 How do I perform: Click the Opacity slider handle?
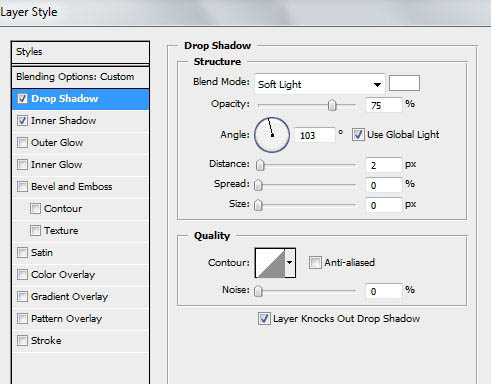coord(332,105)
